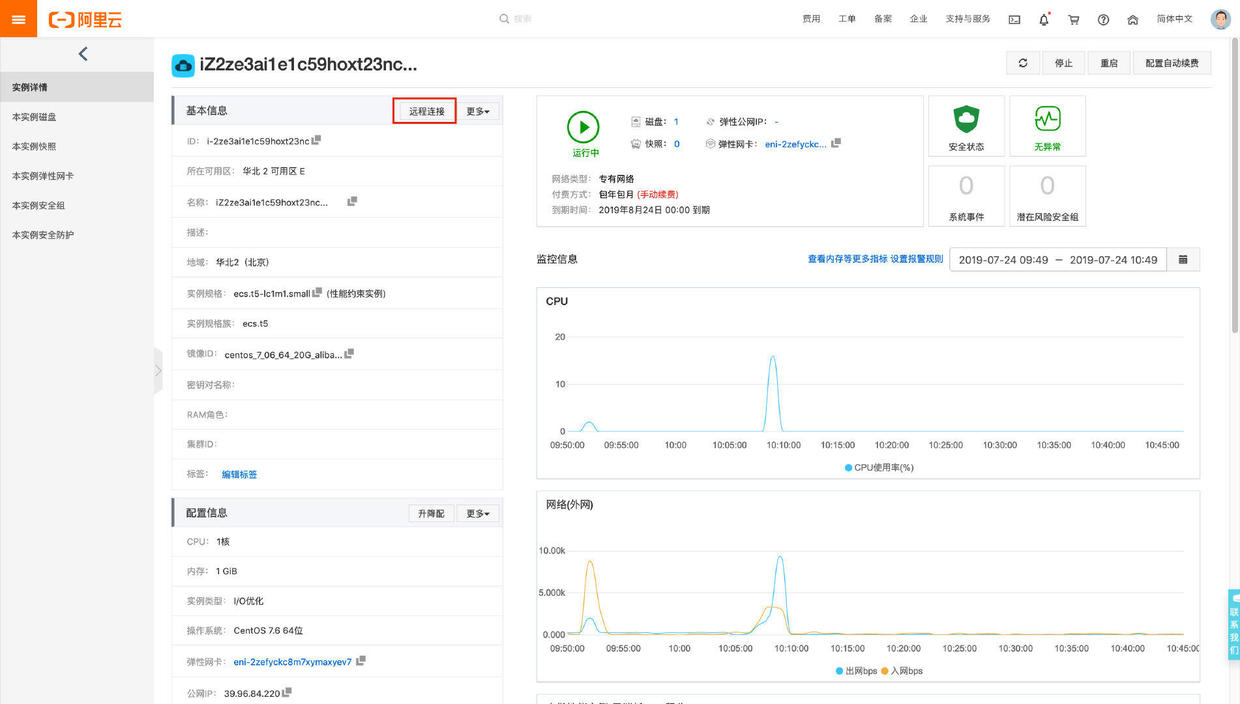The image size is (1240, 704).
Task: Open the date range calendar picker
Action: tap(1183, 259)
